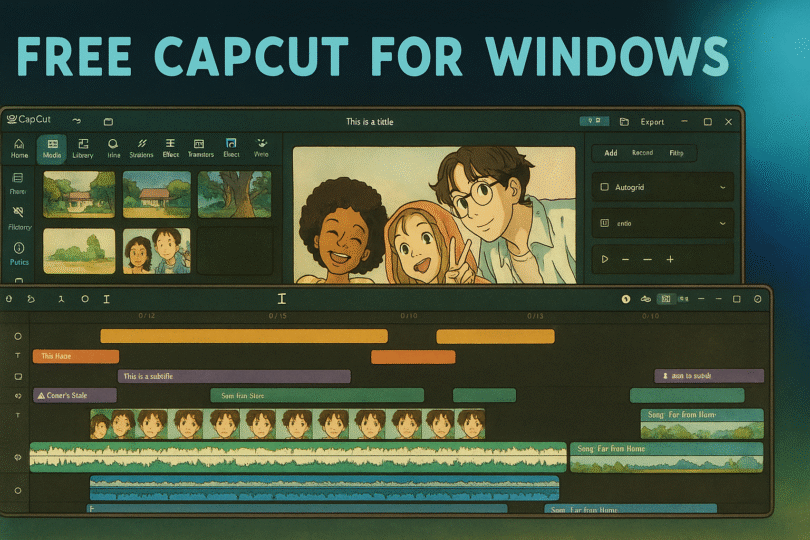The image size is (810, 540).
Task: Mute the 'Coner's Stale' track speaker icon
Action: click(18, 396)
